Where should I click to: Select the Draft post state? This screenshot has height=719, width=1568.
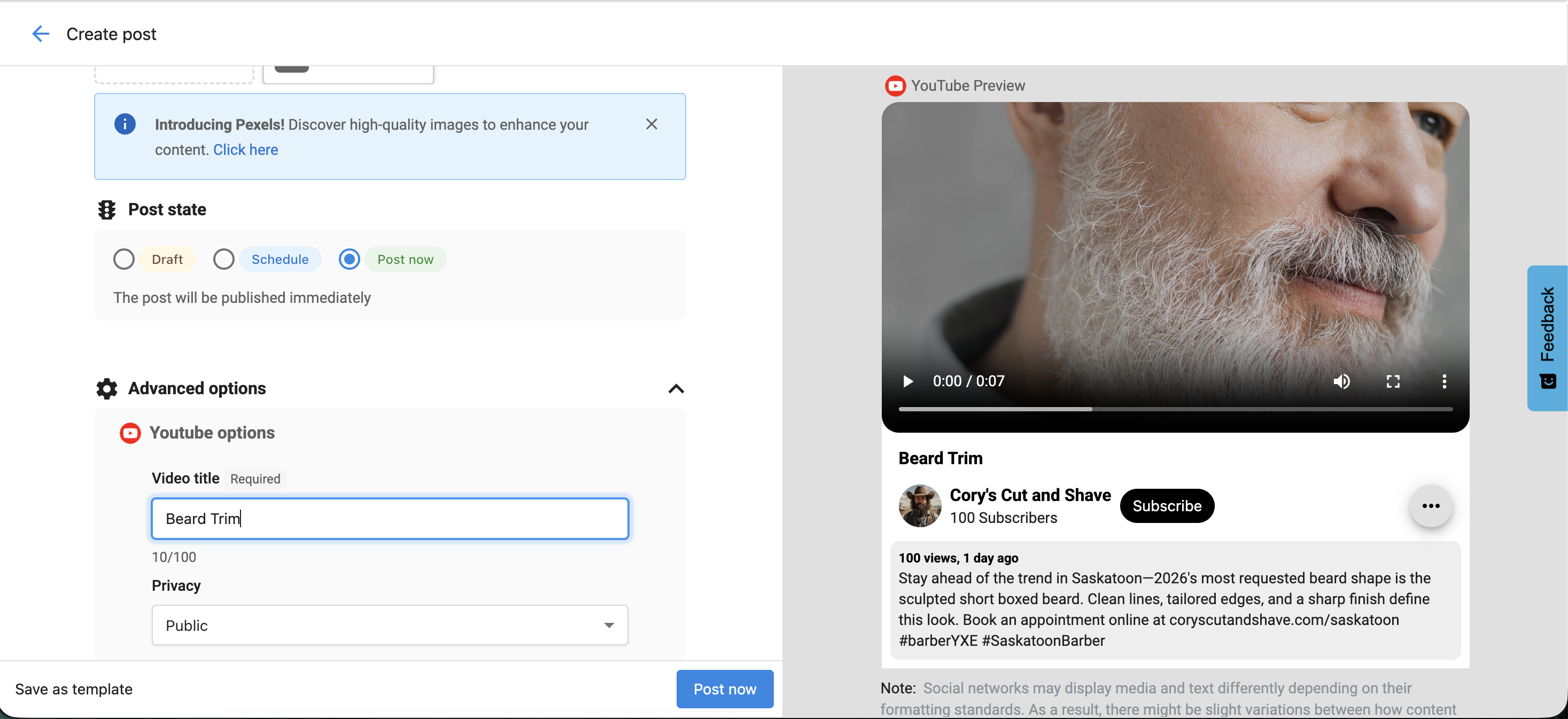point(123,259)
